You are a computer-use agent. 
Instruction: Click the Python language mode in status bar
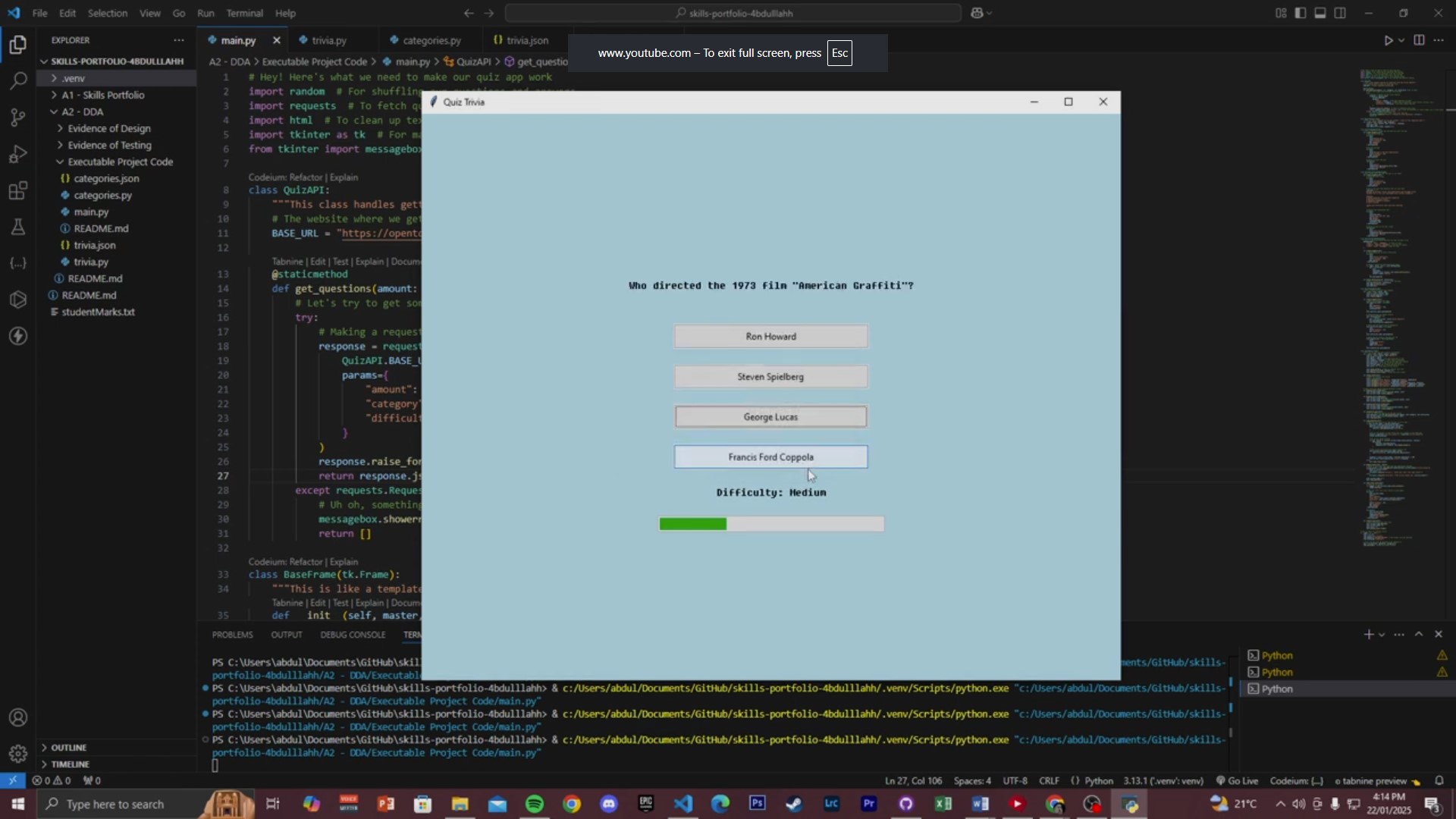(1098, 780)
